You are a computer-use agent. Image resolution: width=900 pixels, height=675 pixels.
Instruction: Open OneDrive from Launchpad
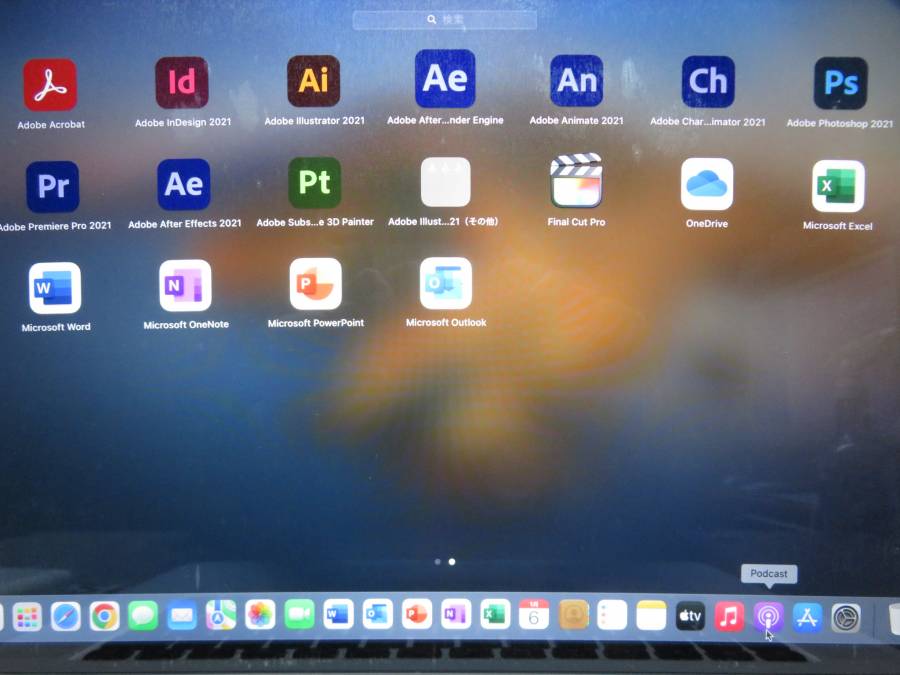point(707,184)
